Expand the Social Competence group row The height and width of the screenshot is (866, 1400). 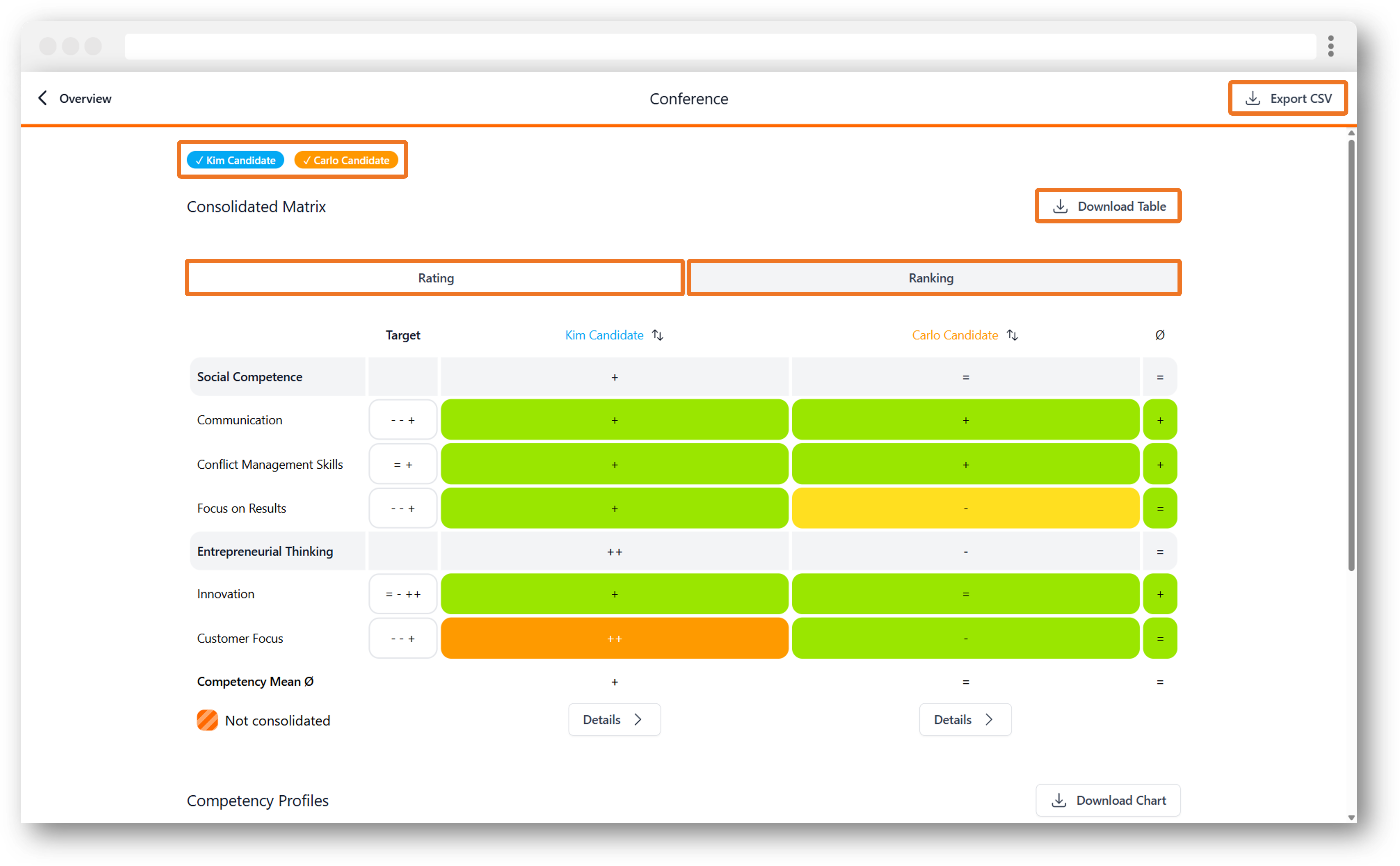pyautogui.click(x=683, y=377)
